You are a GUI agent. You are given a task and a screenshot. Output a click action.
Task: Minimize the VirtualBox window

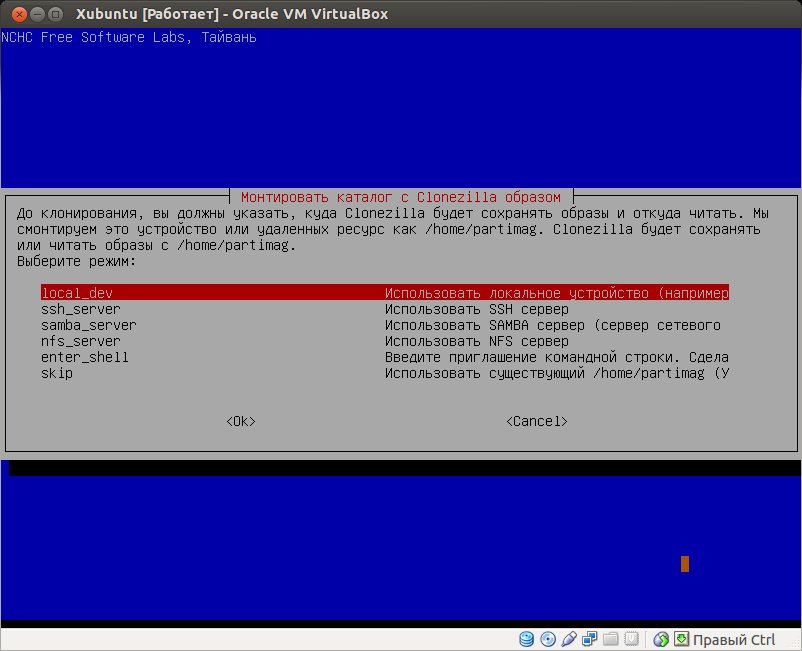(37, 14)
